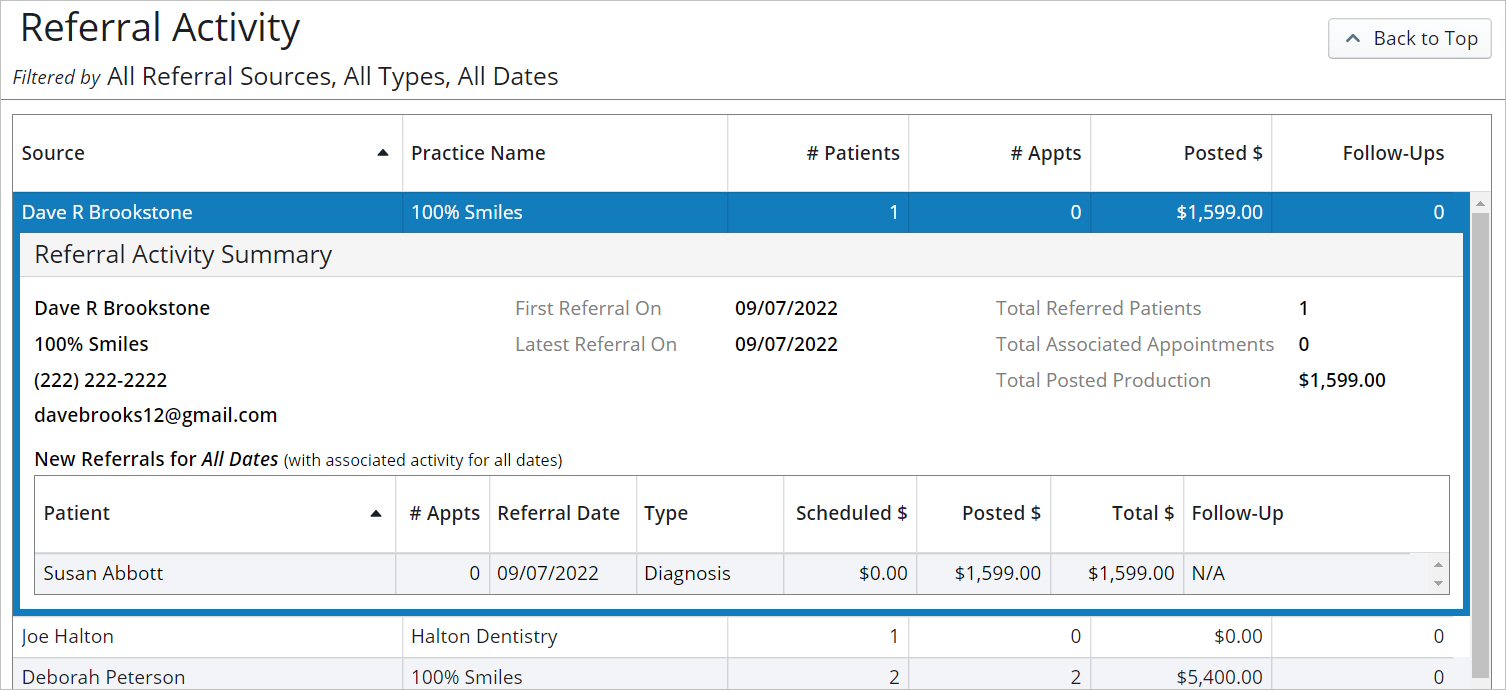The width and height of the screenshot is (1506, 690).
Task: Click the Referral Activity Summary header
Action: [183, 255]
